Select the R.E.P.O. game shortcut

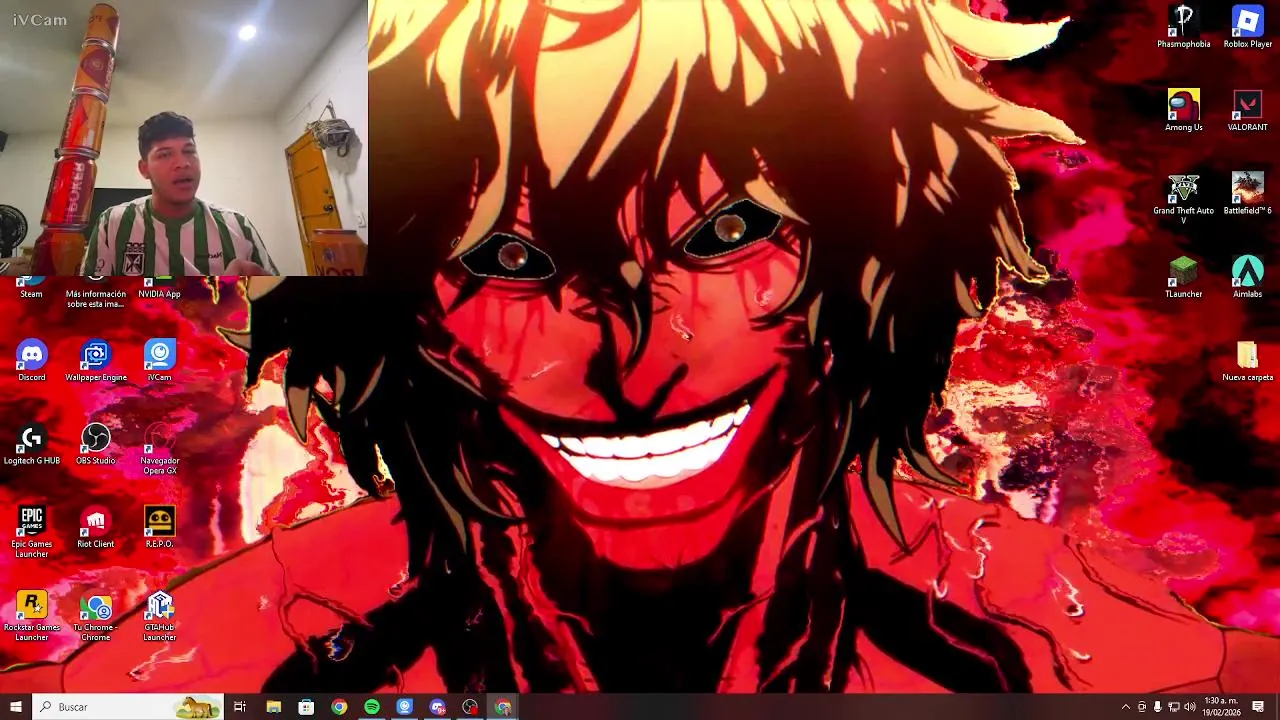click(x=159, y=527)
